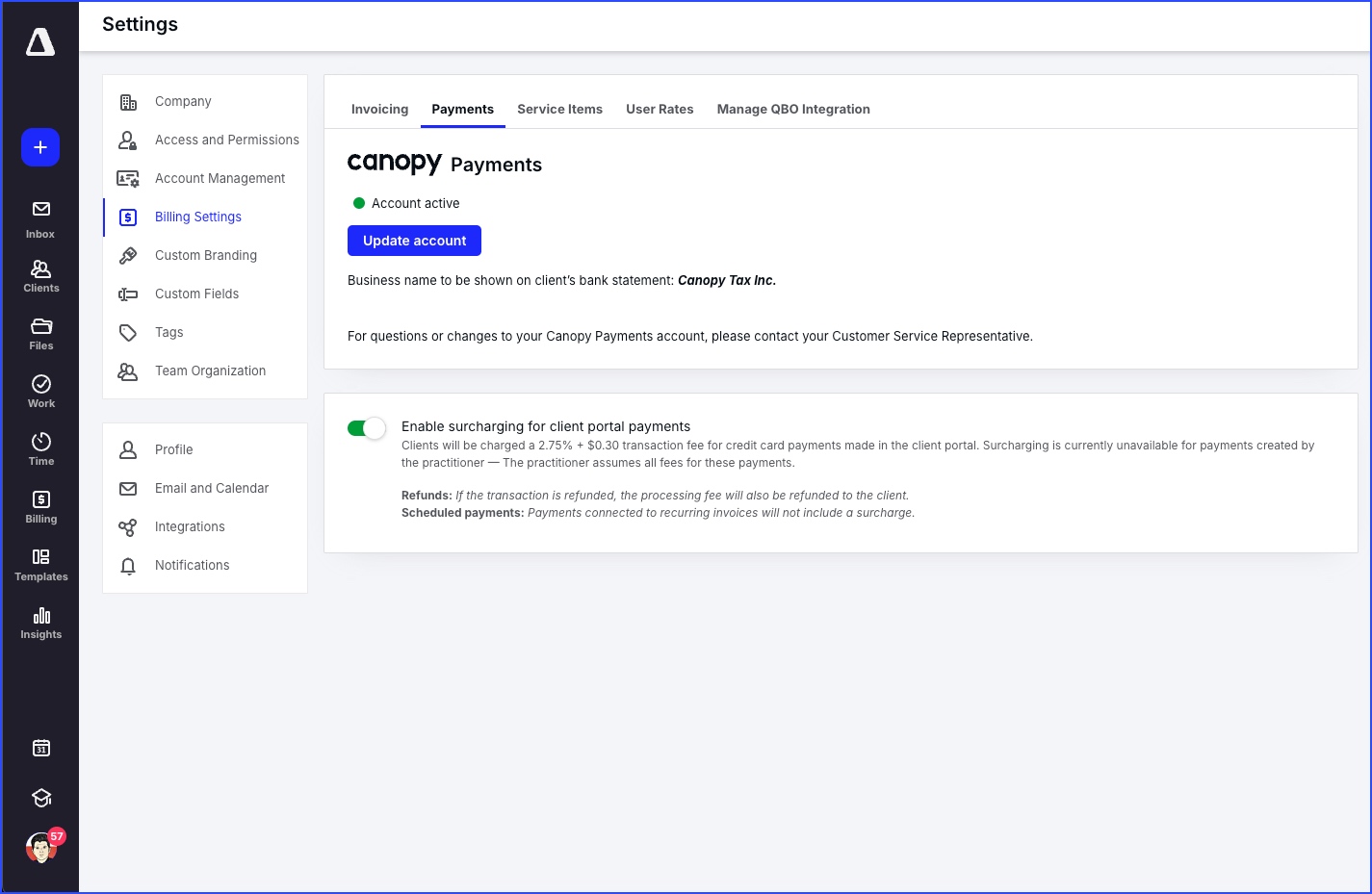The width and height of the screenshot is (1372, 894).
Task: Open the graduation cap learning icon
Action: 41,798
